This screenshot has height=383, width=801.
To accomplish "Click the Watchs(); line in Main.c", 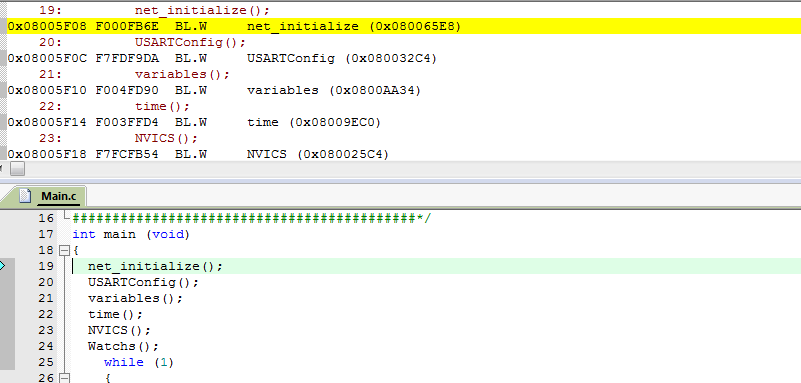I will (x=124, y=346).
